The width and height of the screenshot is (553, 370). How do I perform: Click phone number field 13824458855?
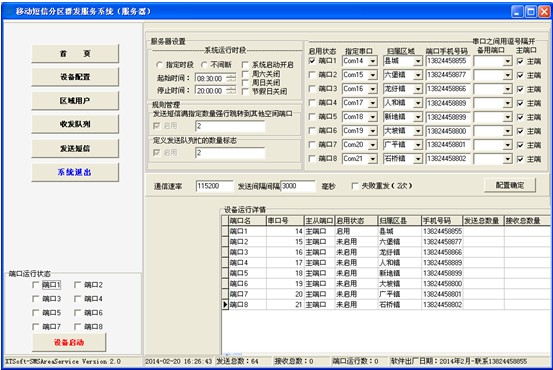tap(448, 61)
